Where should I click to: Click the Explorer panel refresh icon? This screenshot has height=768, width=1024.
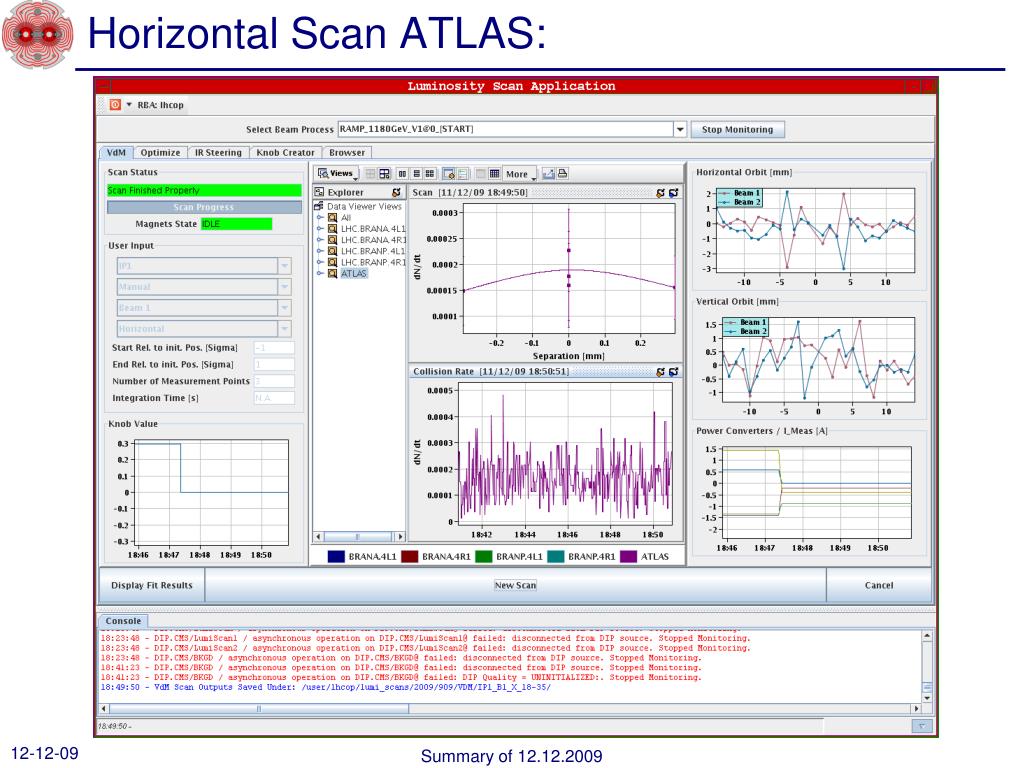(x=396, y=193)
